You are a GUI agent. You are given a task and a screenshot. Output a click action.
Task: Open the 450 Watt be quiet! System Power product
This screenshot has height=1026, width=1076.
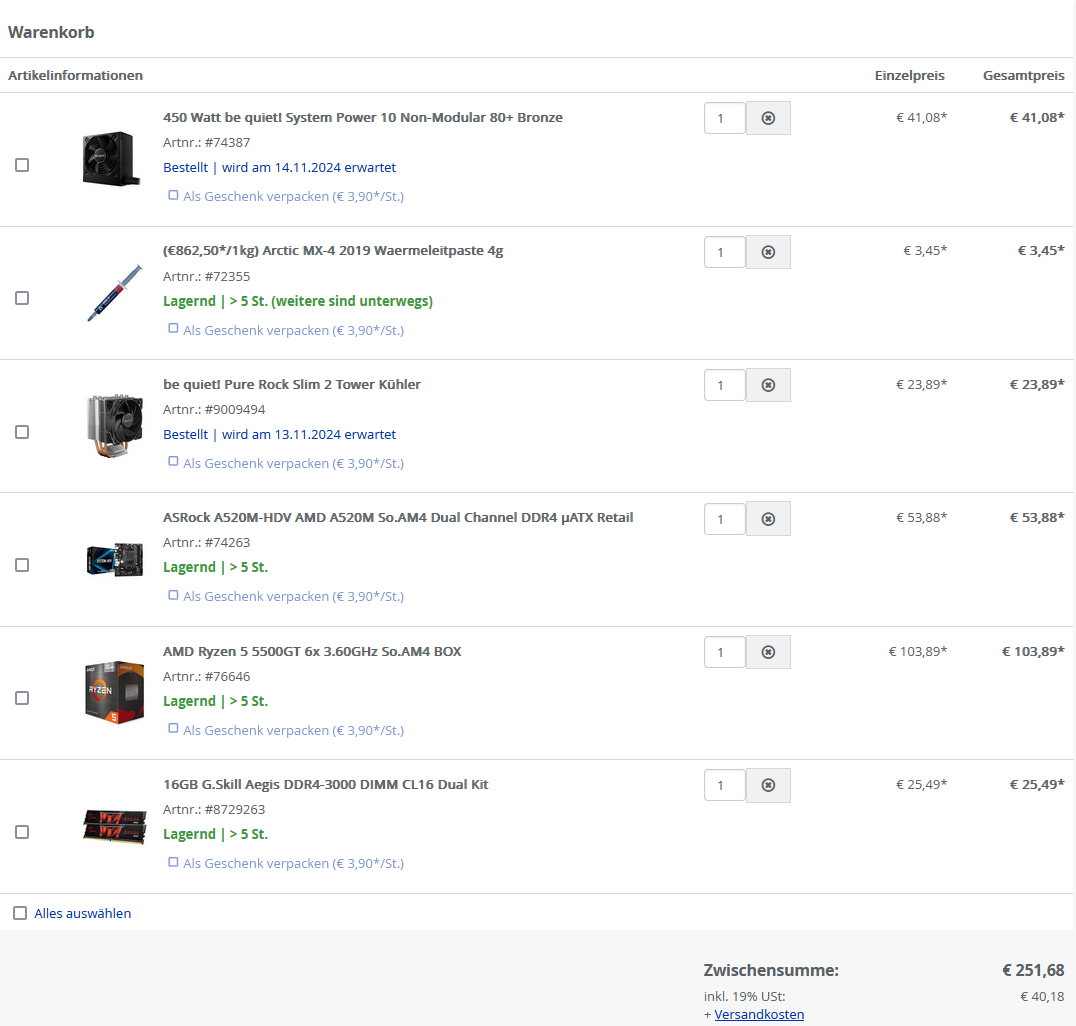pyautogui.click(x=362, y=117)
